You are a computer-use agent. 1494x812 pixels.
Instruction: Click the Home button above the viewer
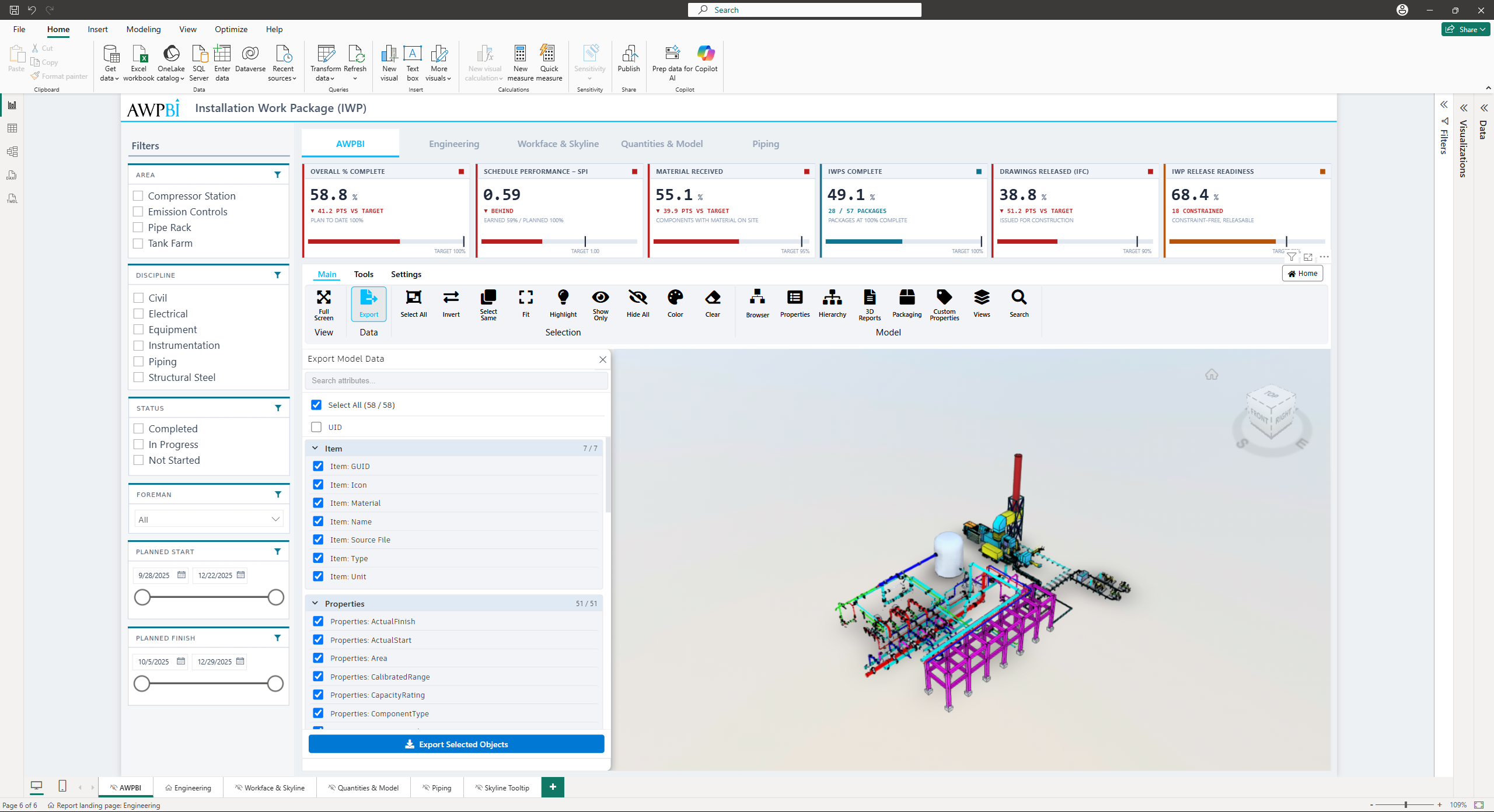(x=1303, y=274)
